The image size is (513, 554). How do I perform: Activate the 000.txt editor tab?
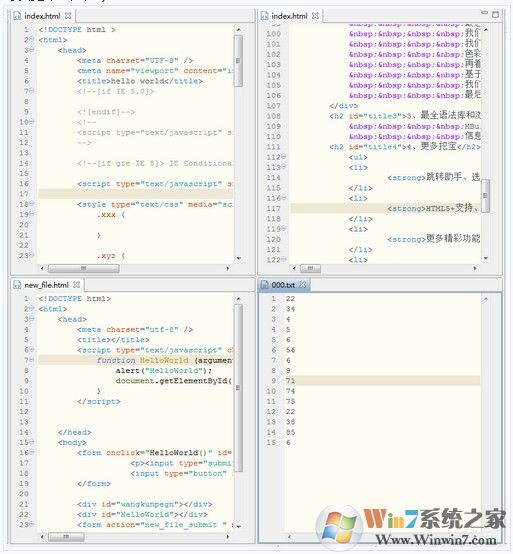click(x=284, y=285)
